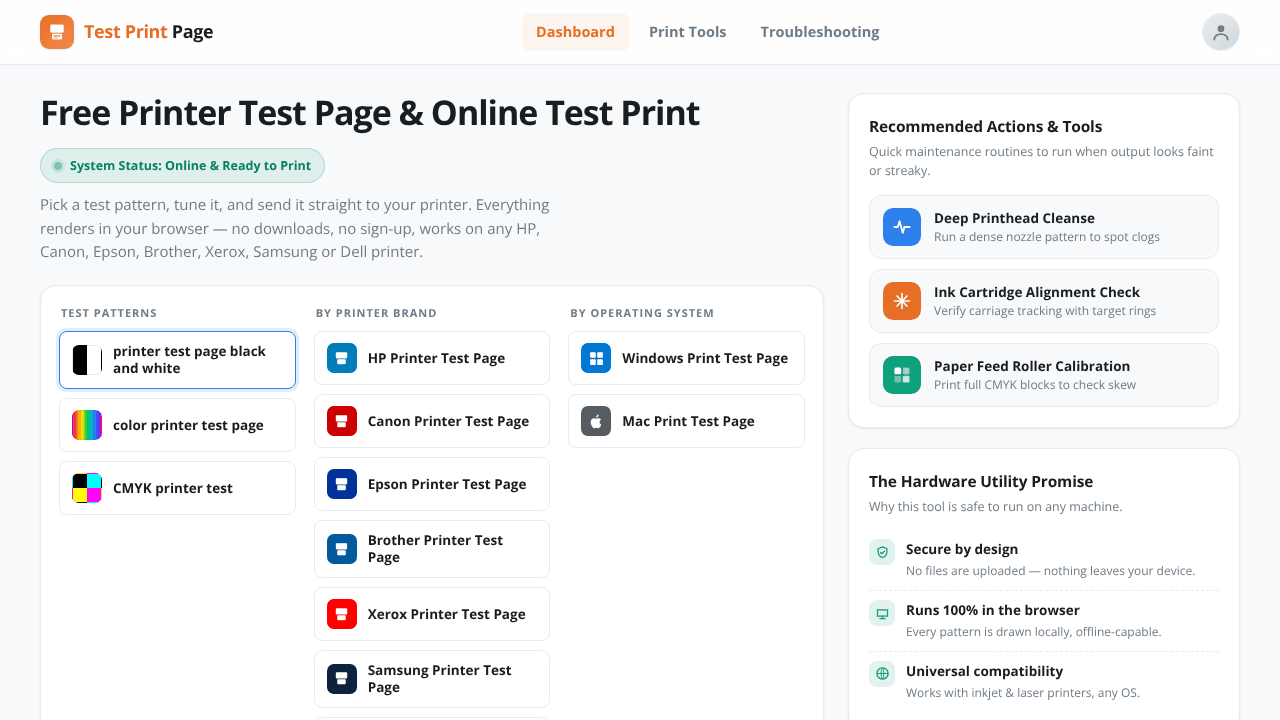This screenshot has width=1280, height=720.
Task: Click the Xerox printer brand icon
Action: click(x=342, y=614)
